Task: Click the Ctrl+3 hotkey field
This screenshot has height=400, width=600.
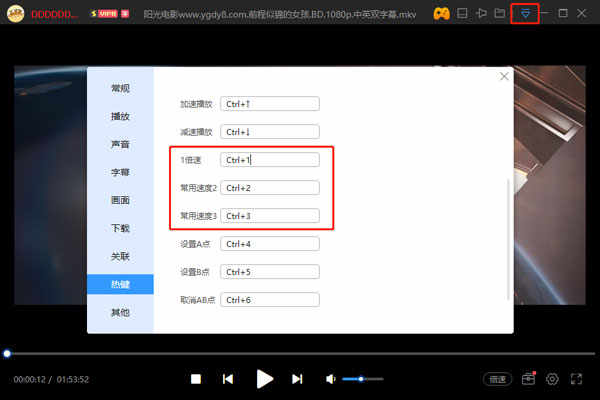Action: (x=270, y=216)
